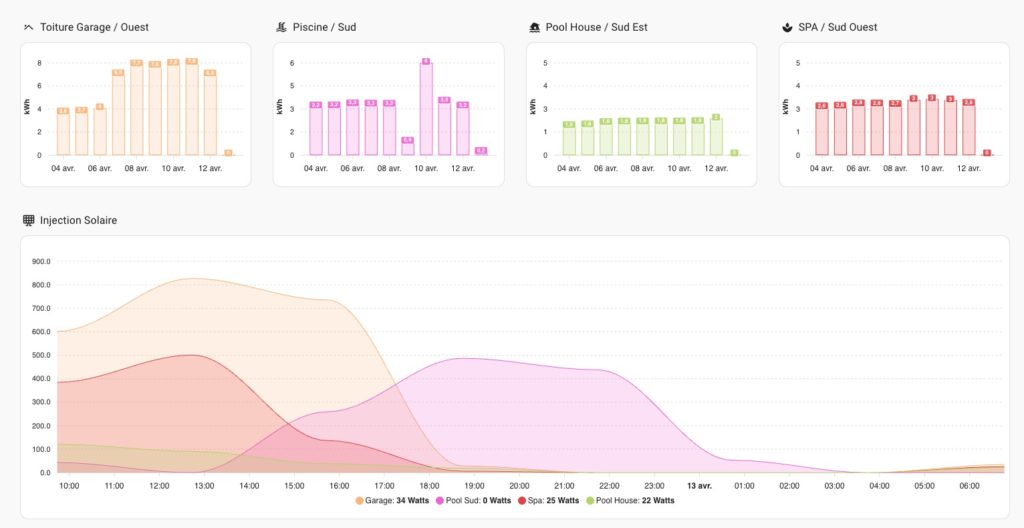
Task: Toggle the Garage series in the legend
Action: pos(392,501)
